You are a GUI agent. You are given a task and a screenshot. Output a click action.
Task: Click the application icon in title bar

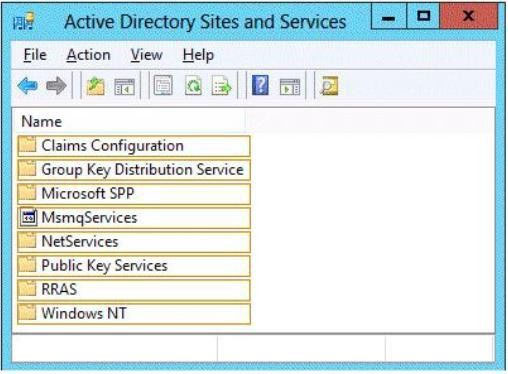tap(24, 21)
